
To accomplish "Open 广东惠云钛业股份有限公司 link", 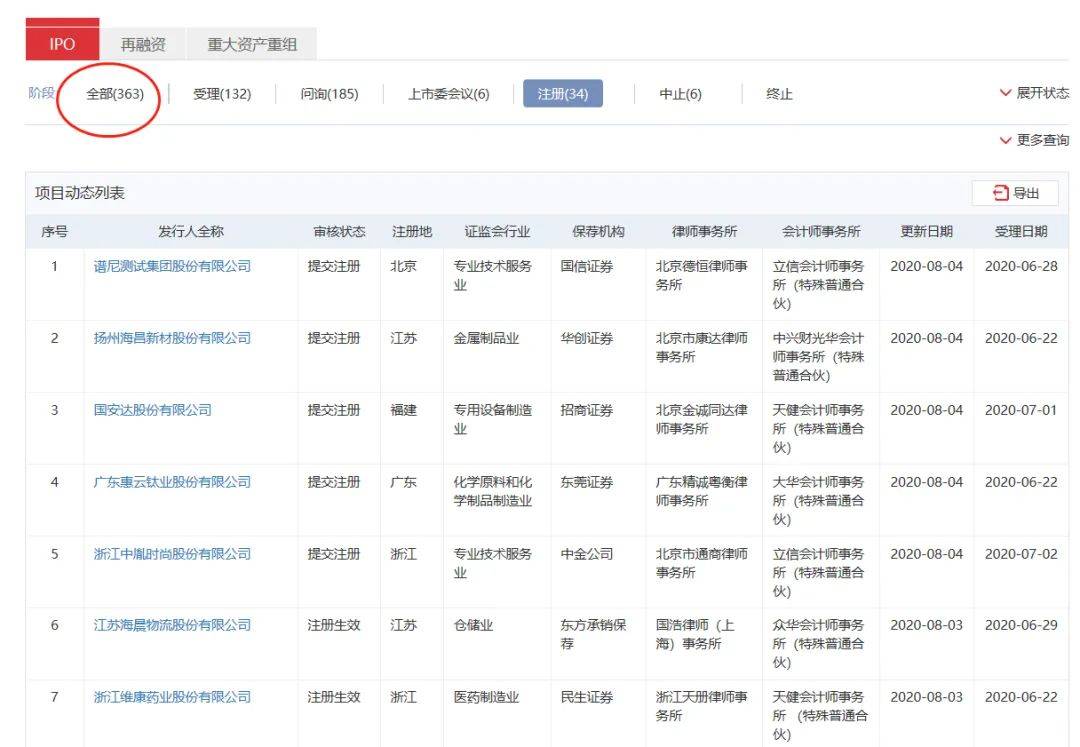I will 172,482.
